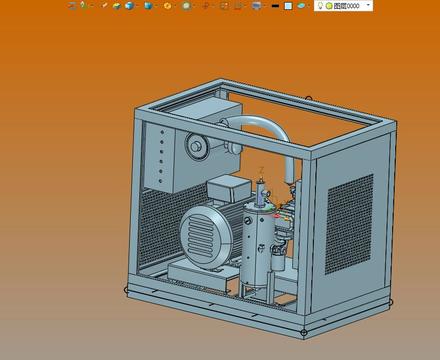Click the green rounded square icon
The image size is (440, 360).
(187, 6)
